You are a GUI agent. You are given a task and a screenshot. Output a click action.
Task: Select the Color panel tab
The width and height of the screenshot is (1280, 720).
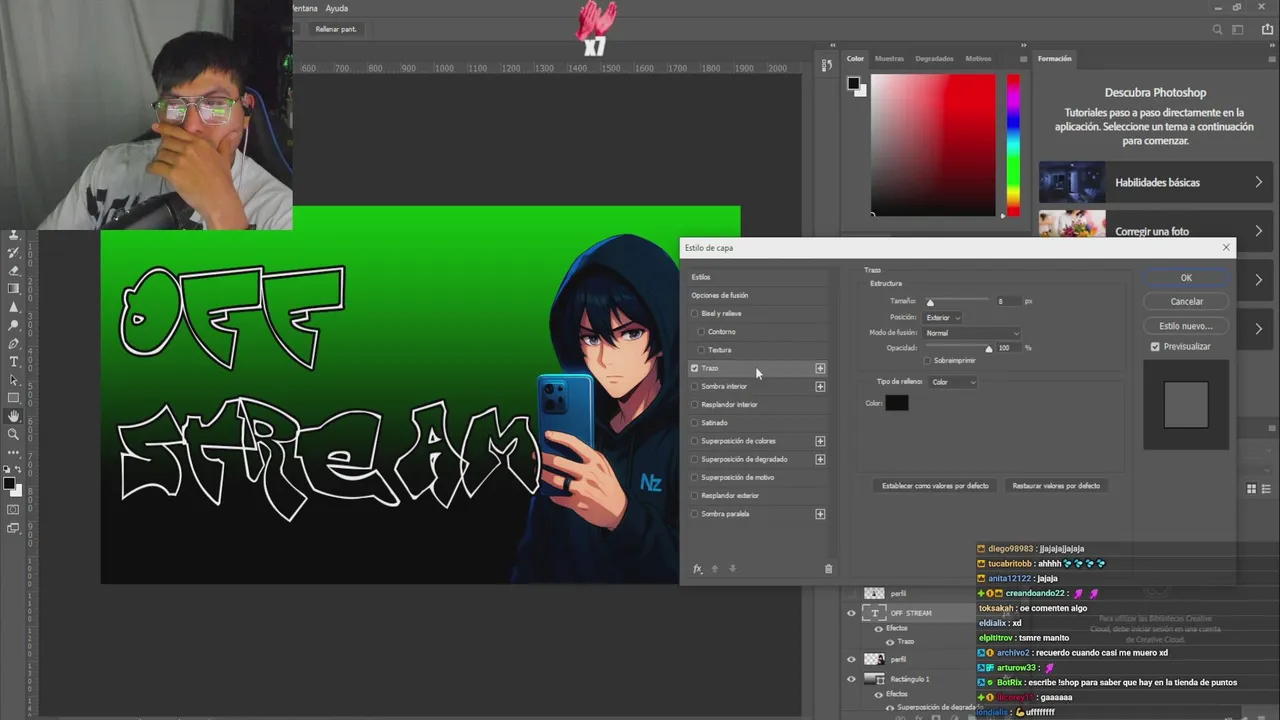pos(855,59)
